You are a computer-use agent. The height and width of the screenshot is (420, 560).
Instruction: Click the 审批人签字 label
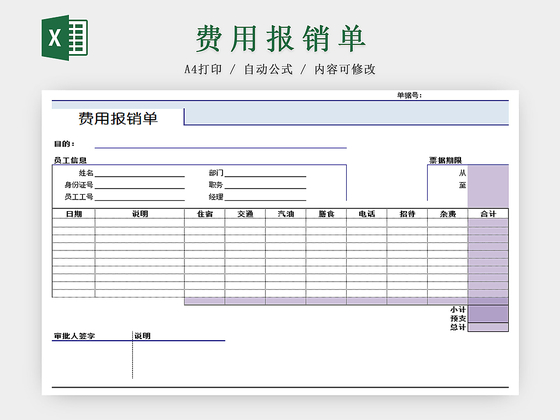click(x=74, y=336)
